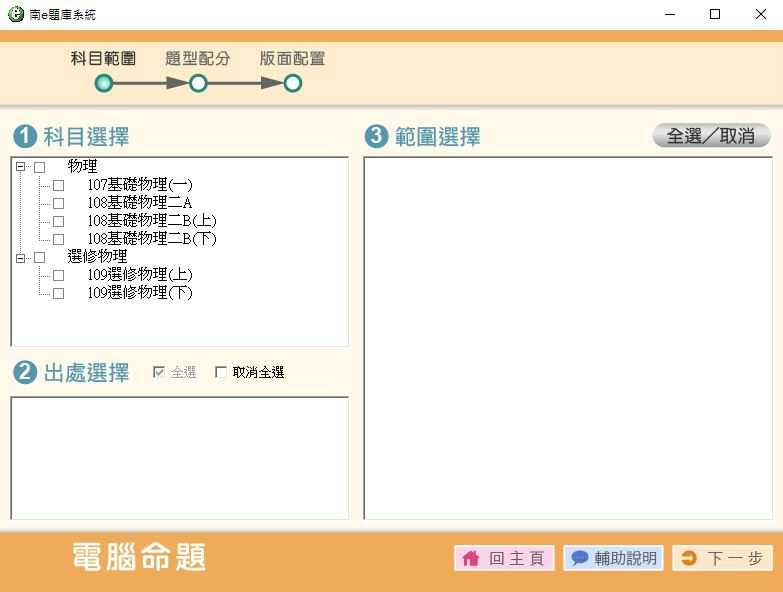The width and height of the screenshot is (783, 592).
Task: Select the 108基礎物理二A tree row
Action: coord(140,203)
